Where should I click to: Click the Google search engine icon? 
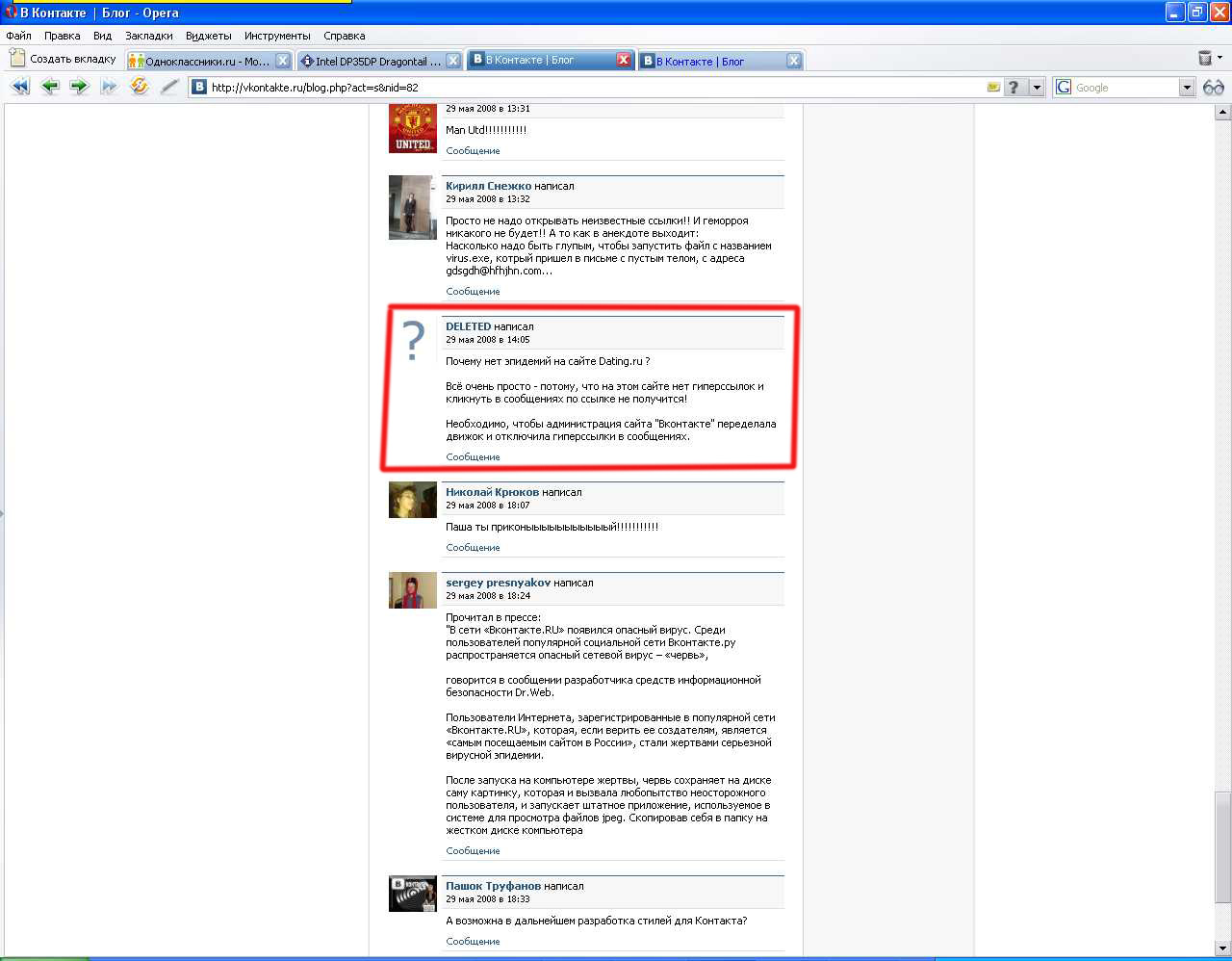[x=1064, y=87]
